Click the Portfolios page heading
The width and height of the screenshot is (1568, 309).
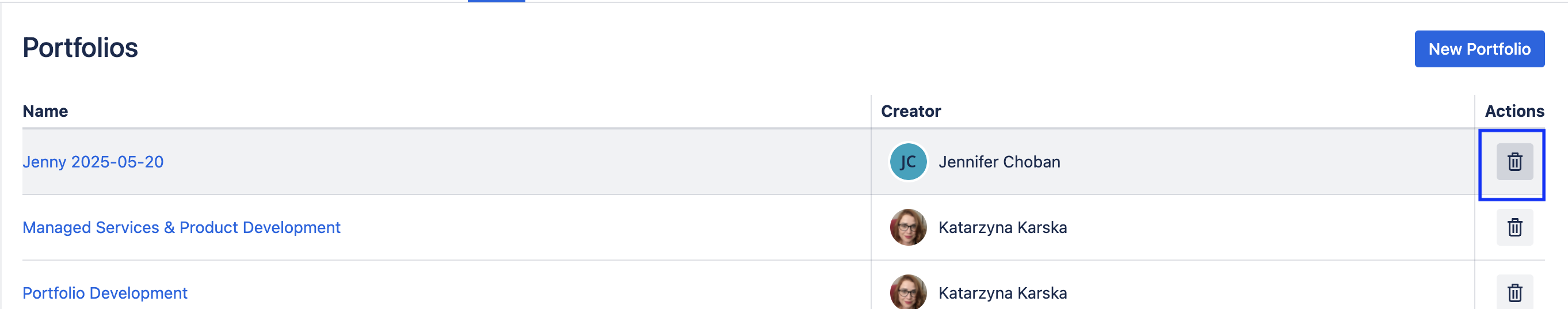pos(81,48)
